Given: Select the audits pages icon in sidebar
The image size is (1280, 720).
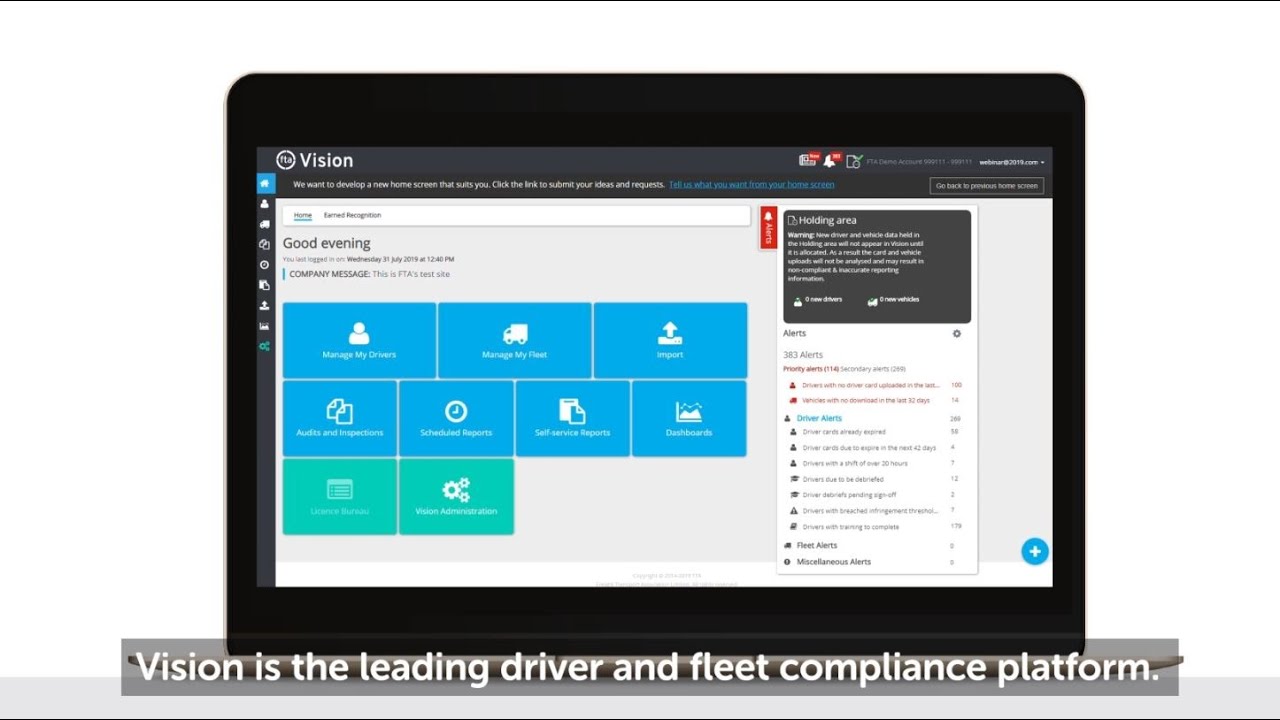Looking at the screenshot, I should click(265, 244).
